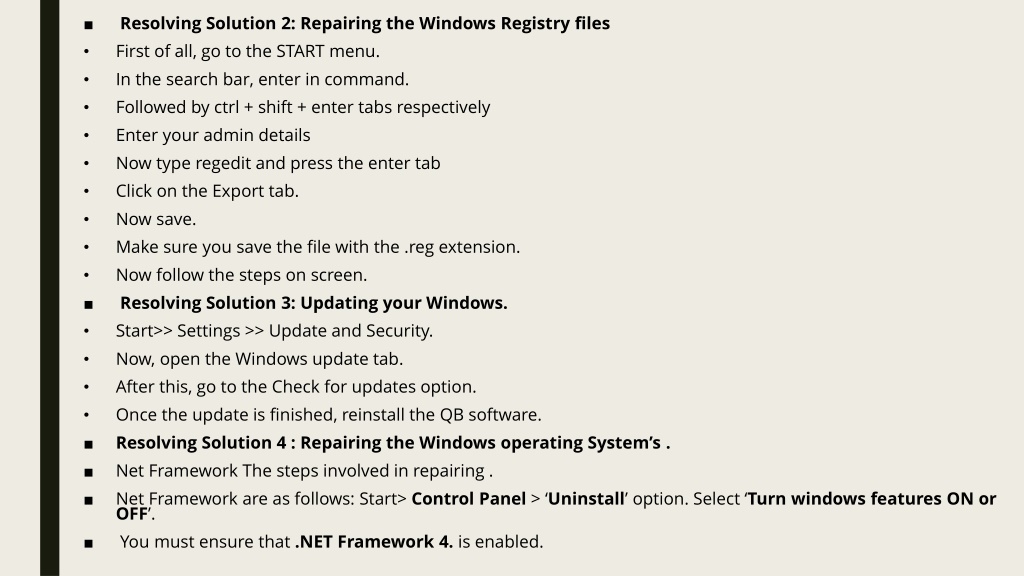Viewport: 1024px width, 576px height.
Task: Click the line 'First of all, go to the START menu.'
Action: point(248,52)
